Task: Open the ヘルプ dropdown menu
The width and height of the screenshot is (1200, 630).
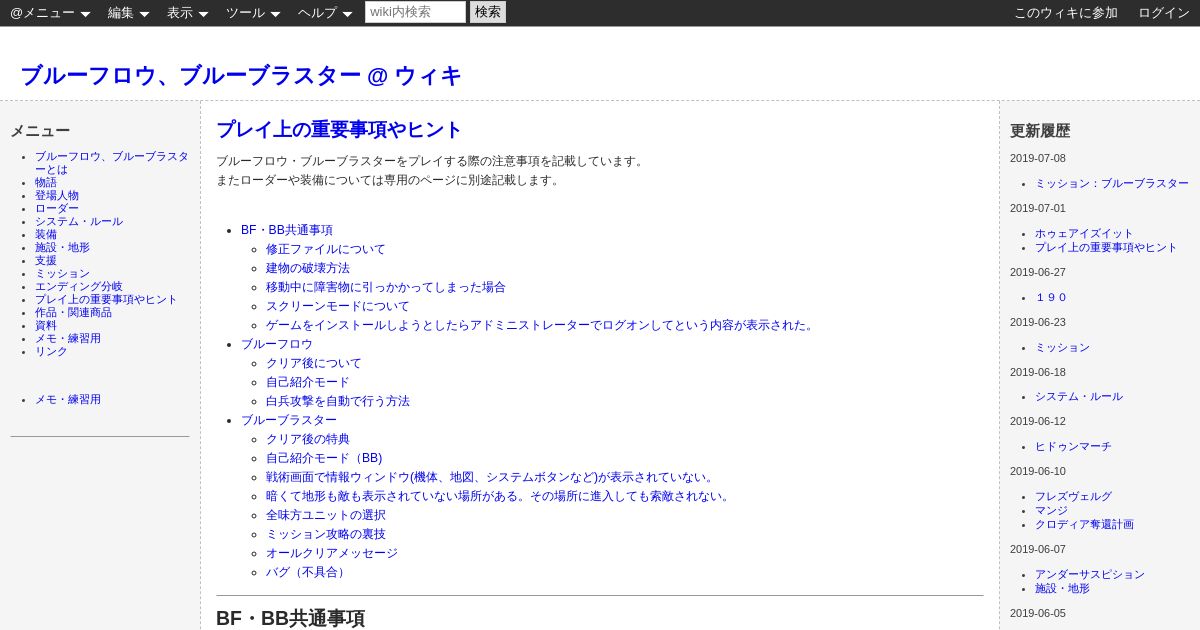Action: [325, 13]
